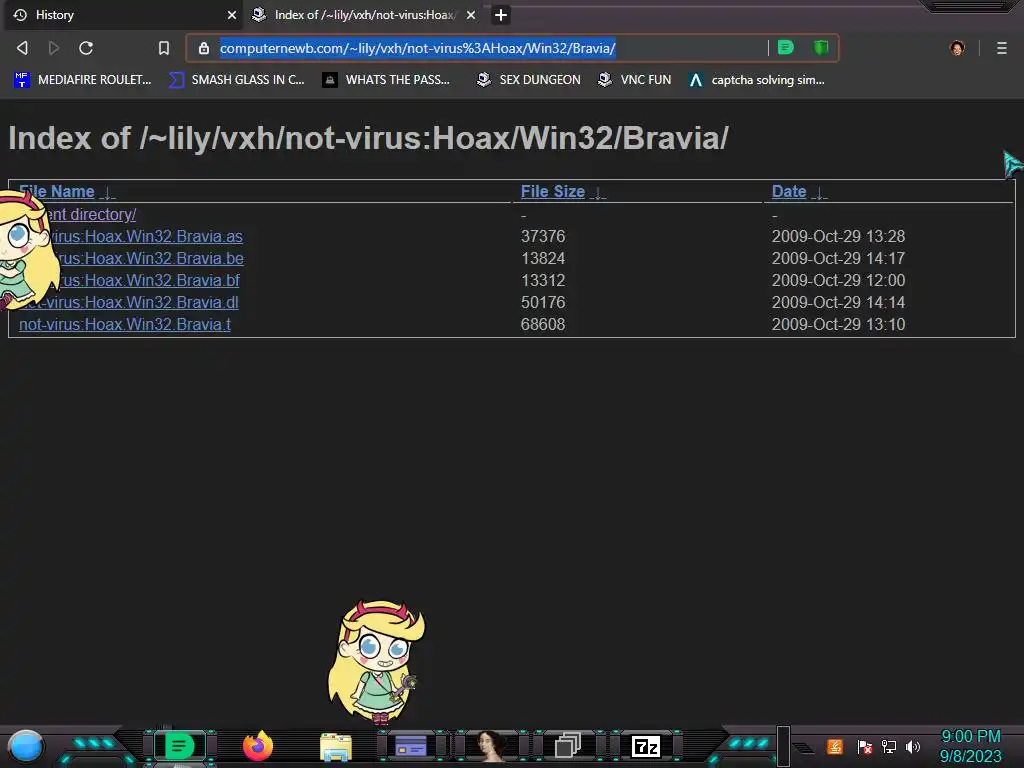1024x768 pixels.
Task: Click the forward navigation arrow
Action: tap(54, 48)
